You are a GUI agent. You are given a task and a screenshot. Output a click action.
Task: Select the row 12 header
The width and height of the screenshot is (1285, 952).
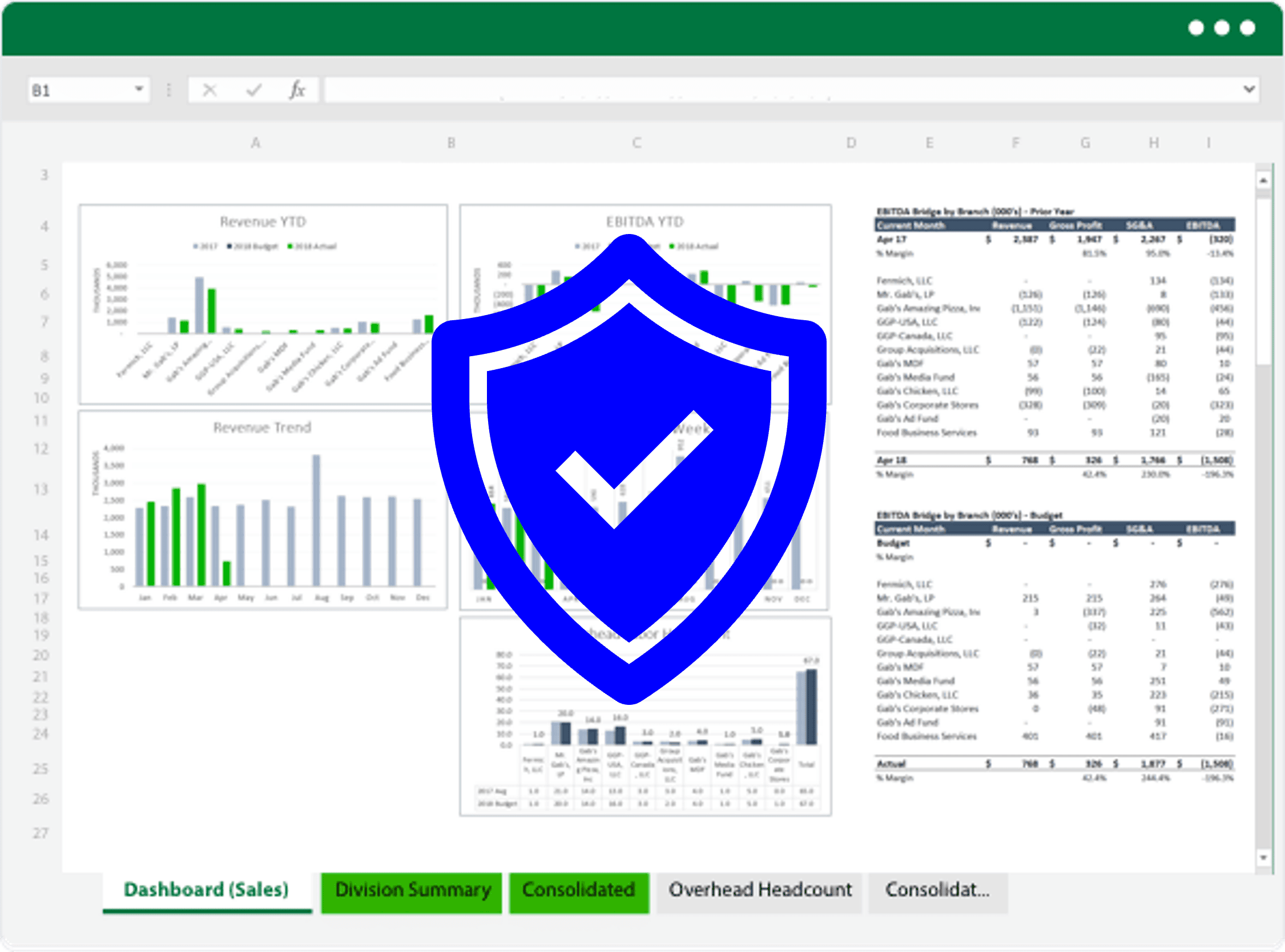pos(41,449)
